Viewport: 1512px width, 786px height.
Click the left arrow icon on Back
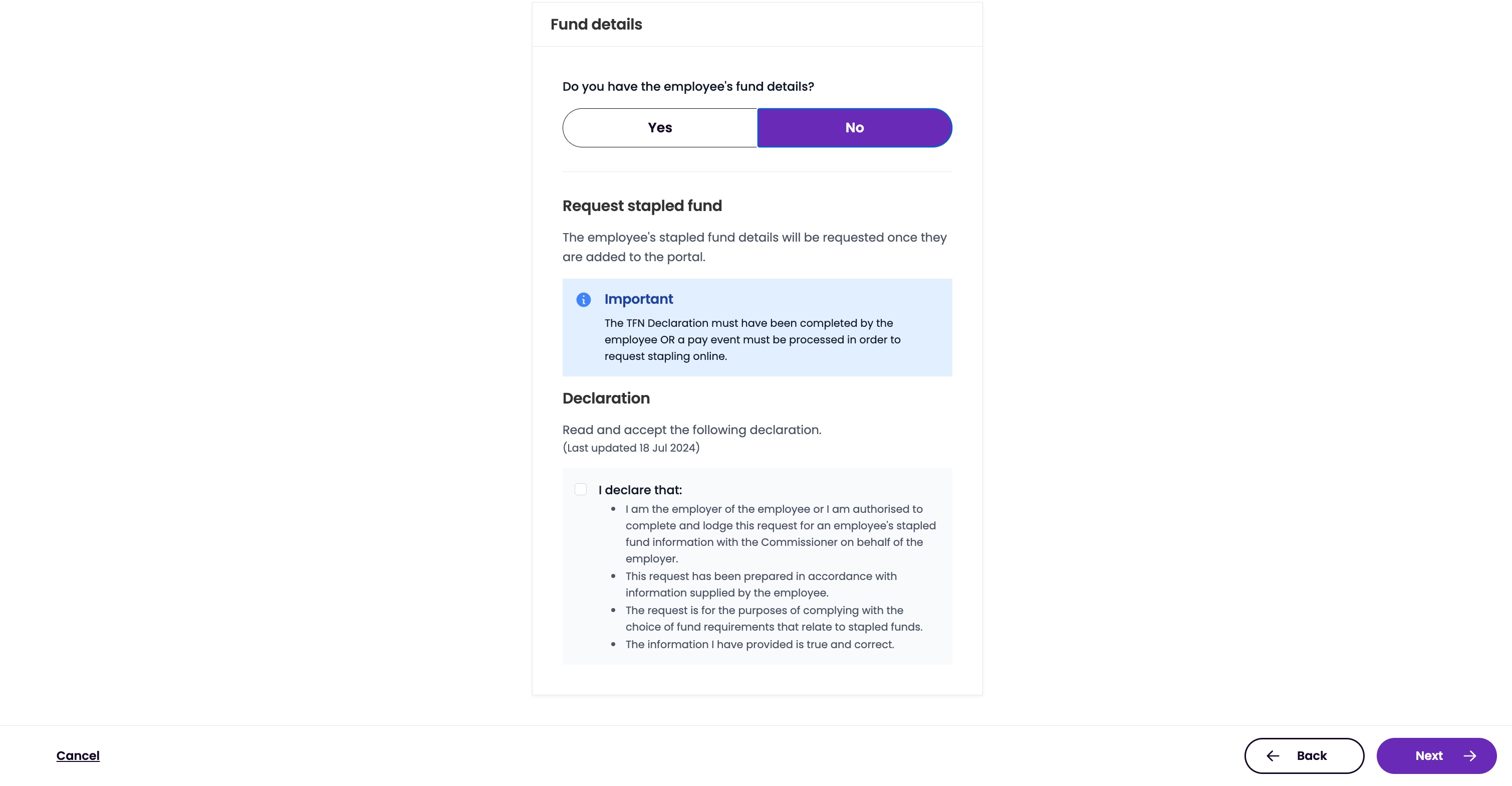(1273, 755)
